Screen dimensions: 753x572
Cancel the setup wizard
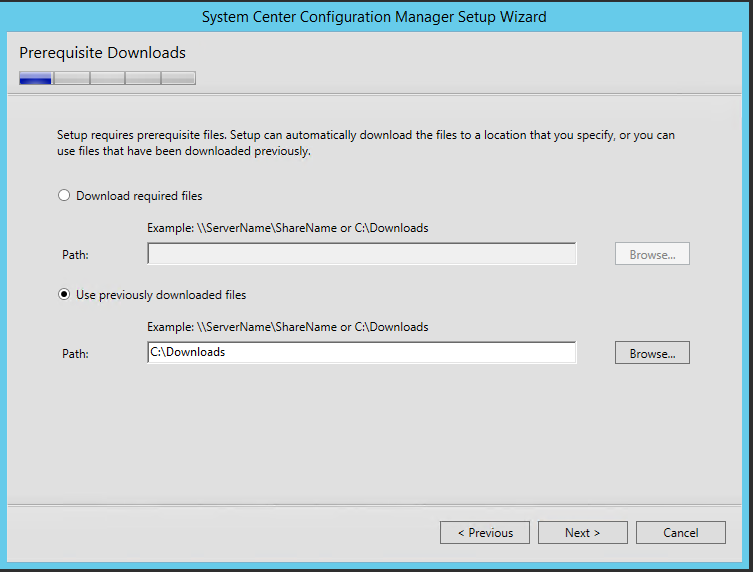(680, 533)
